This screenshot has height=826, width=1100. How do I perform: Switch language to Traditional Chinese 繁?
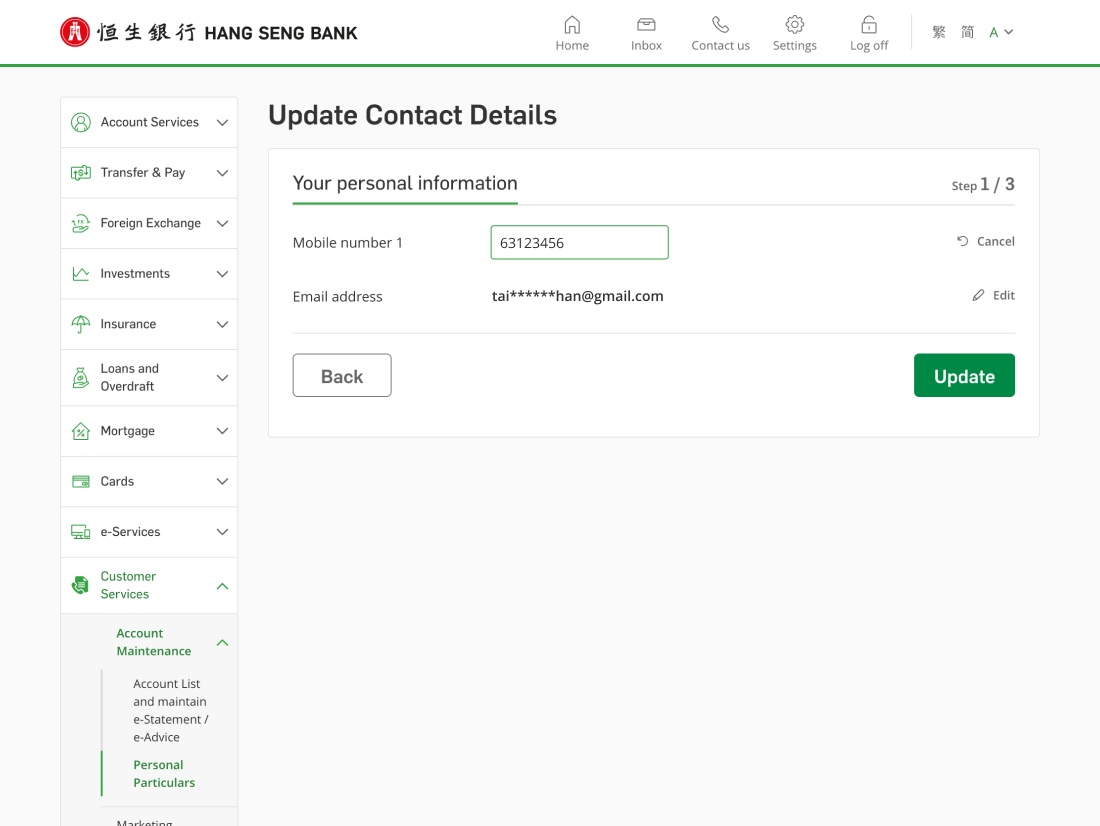point(938,32)
